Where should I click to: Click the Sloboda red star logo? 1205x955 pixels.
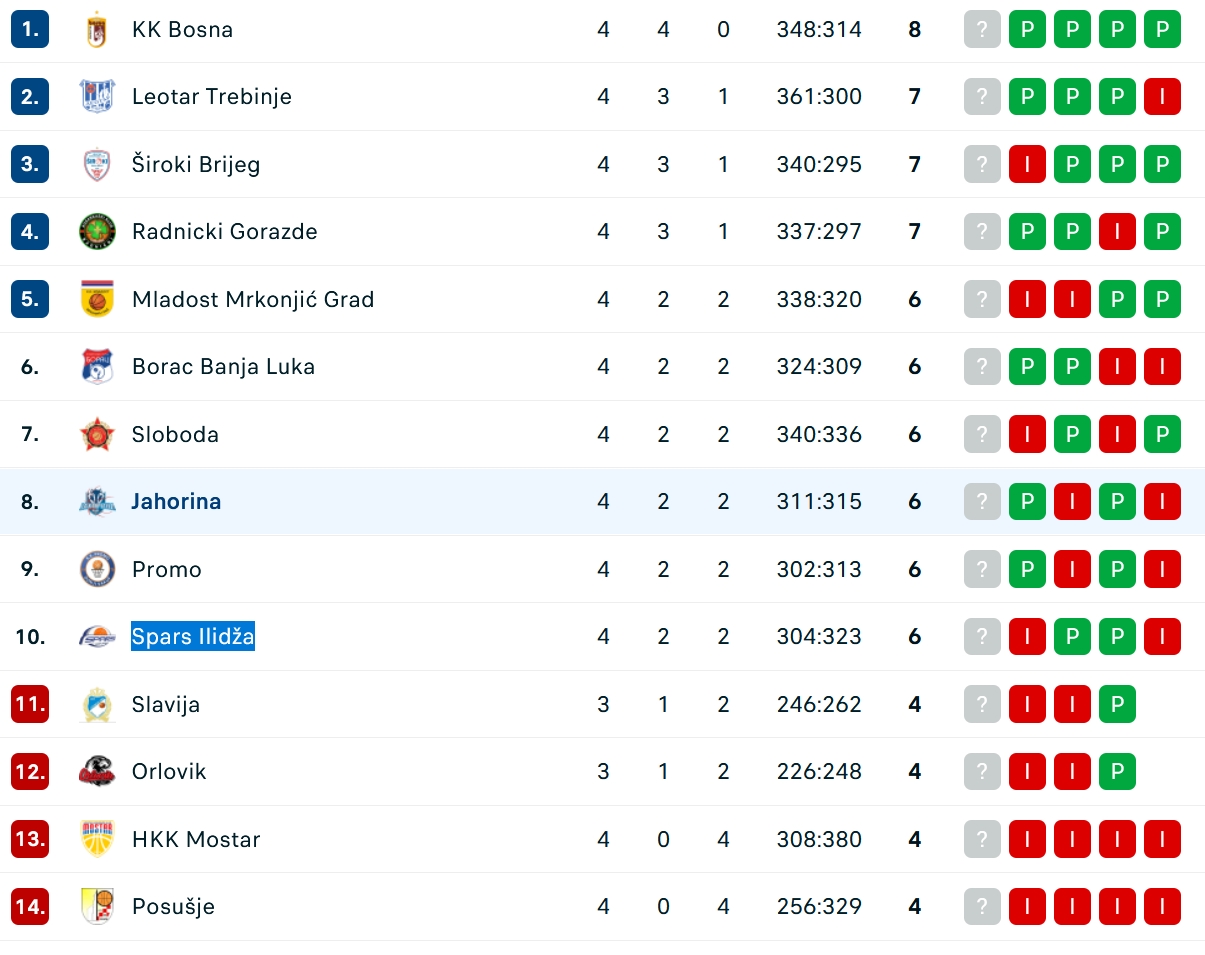(97, 434)
